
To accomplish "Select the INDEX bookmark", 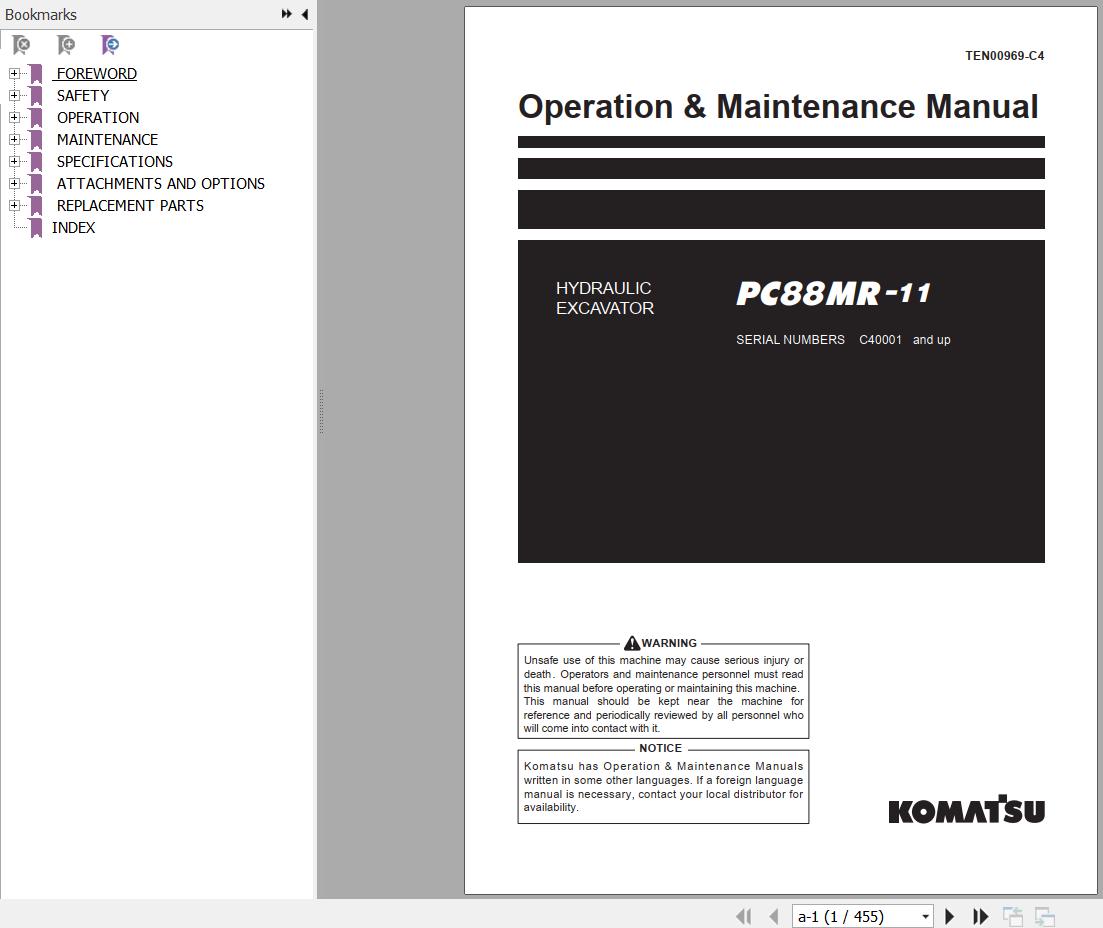I will pos(73,228).
